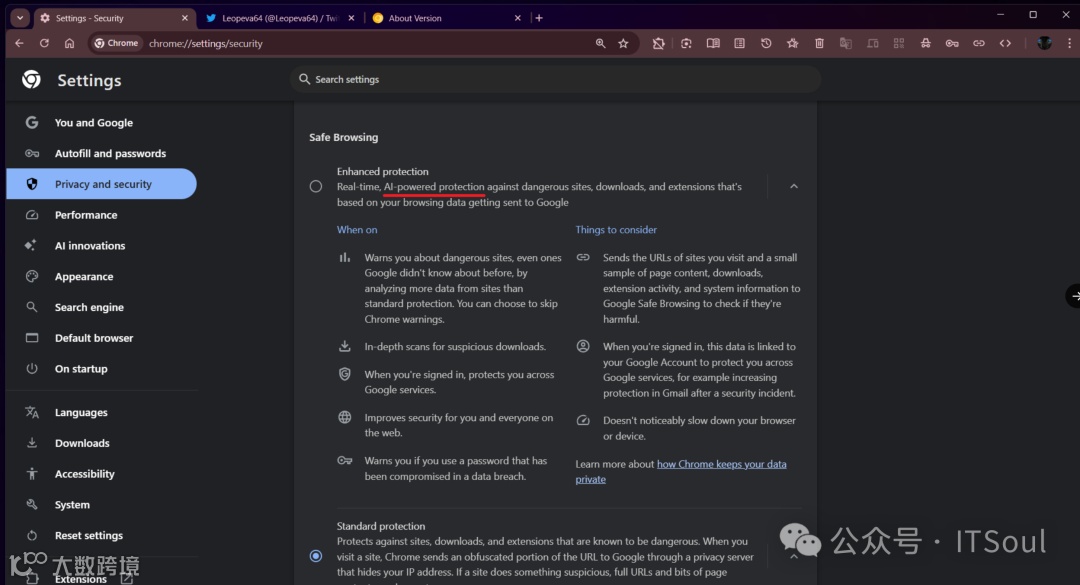Reload the page
The image size is (1080, 585).
44,43
